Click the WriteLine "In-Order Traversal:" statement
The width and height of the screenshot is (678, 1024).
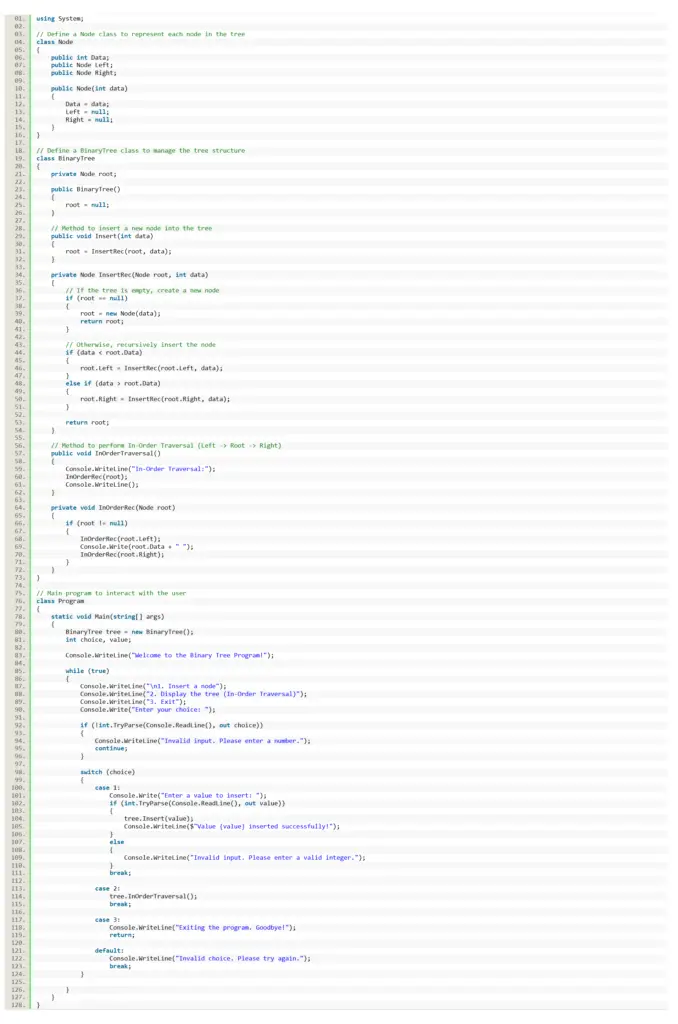140,469
